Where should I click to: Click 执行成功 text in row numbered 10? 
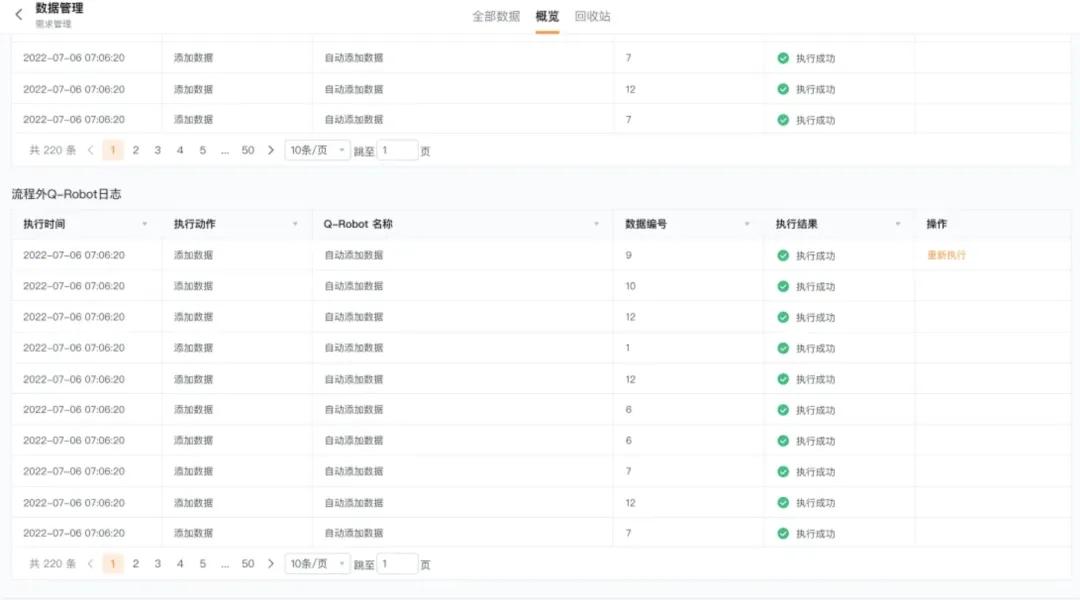point(816,287)
